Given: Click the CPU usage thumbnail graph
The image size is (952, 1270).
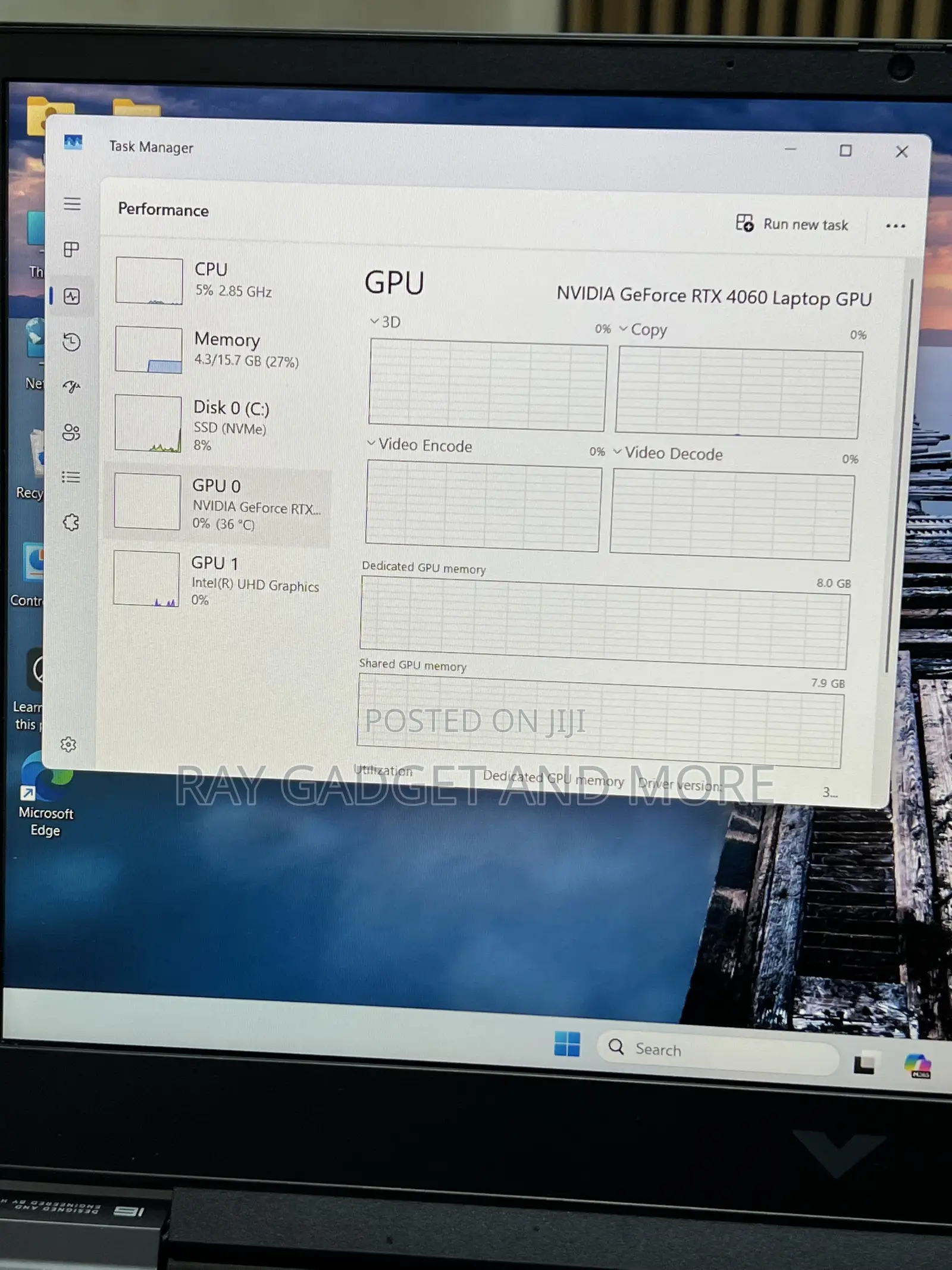Looking at the screenshot, I should tap(149, 281).
